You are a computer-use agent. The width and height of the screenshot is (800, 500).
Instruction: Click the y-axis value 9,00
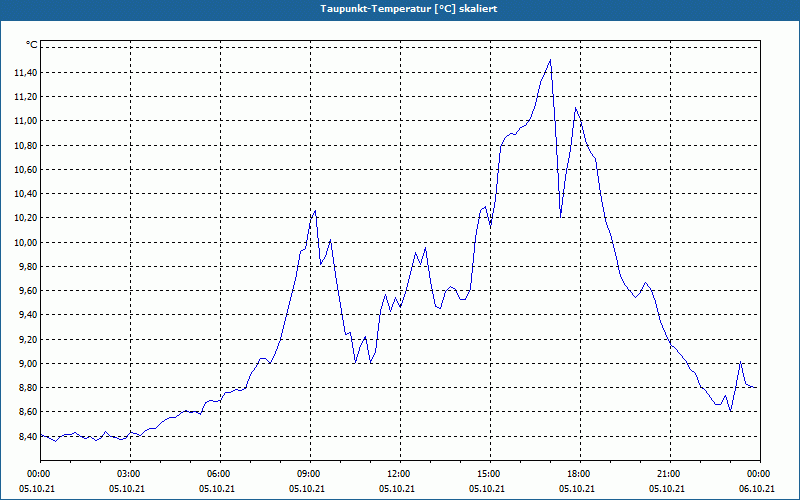[27, 364]
